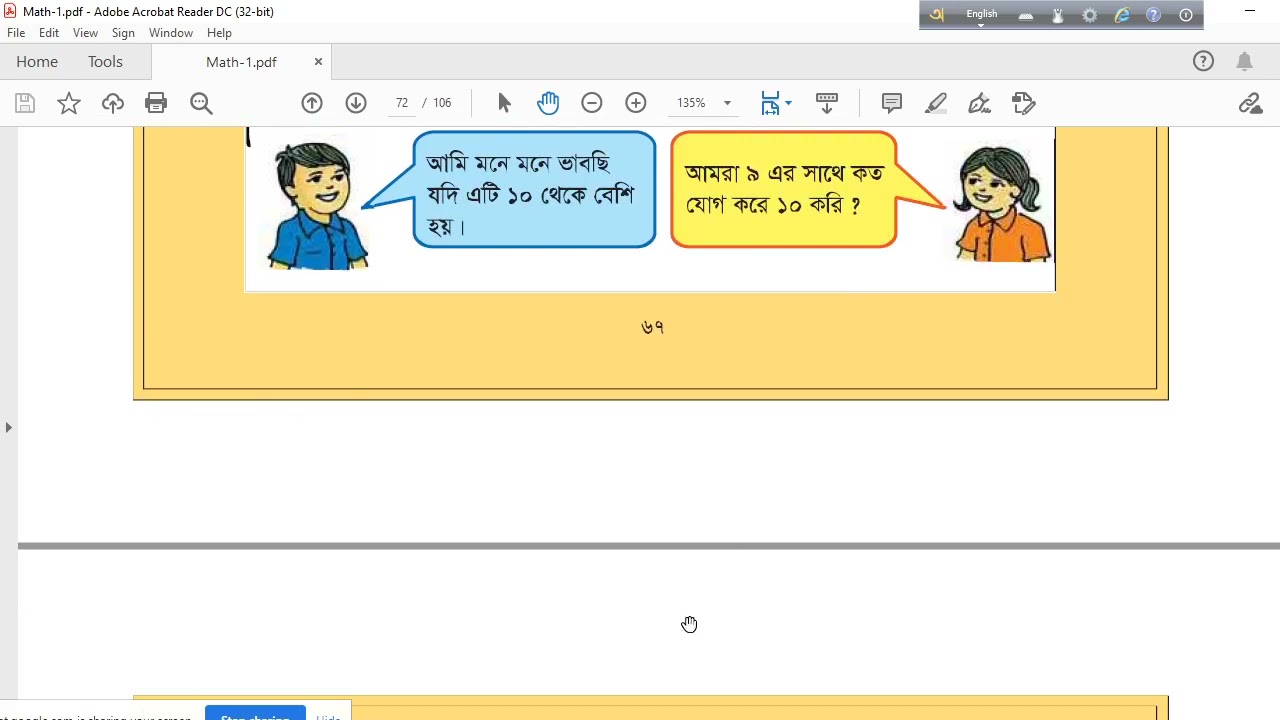Minimize the Acrobat Reader window
The height and width of the screenshot is (720, 1280).
(x=1250, y=11)
